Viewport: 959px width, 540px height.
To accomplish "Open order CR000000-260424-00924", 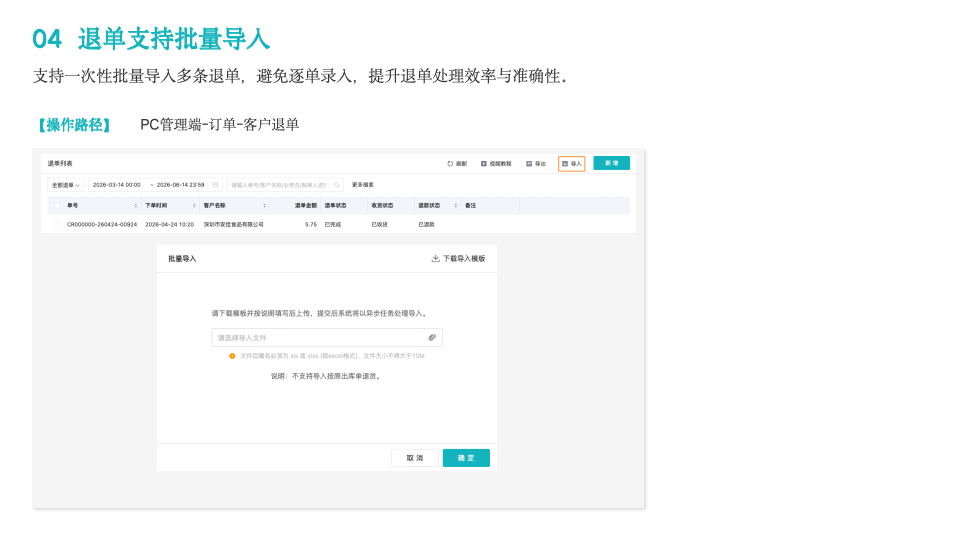I will point(102,224).
